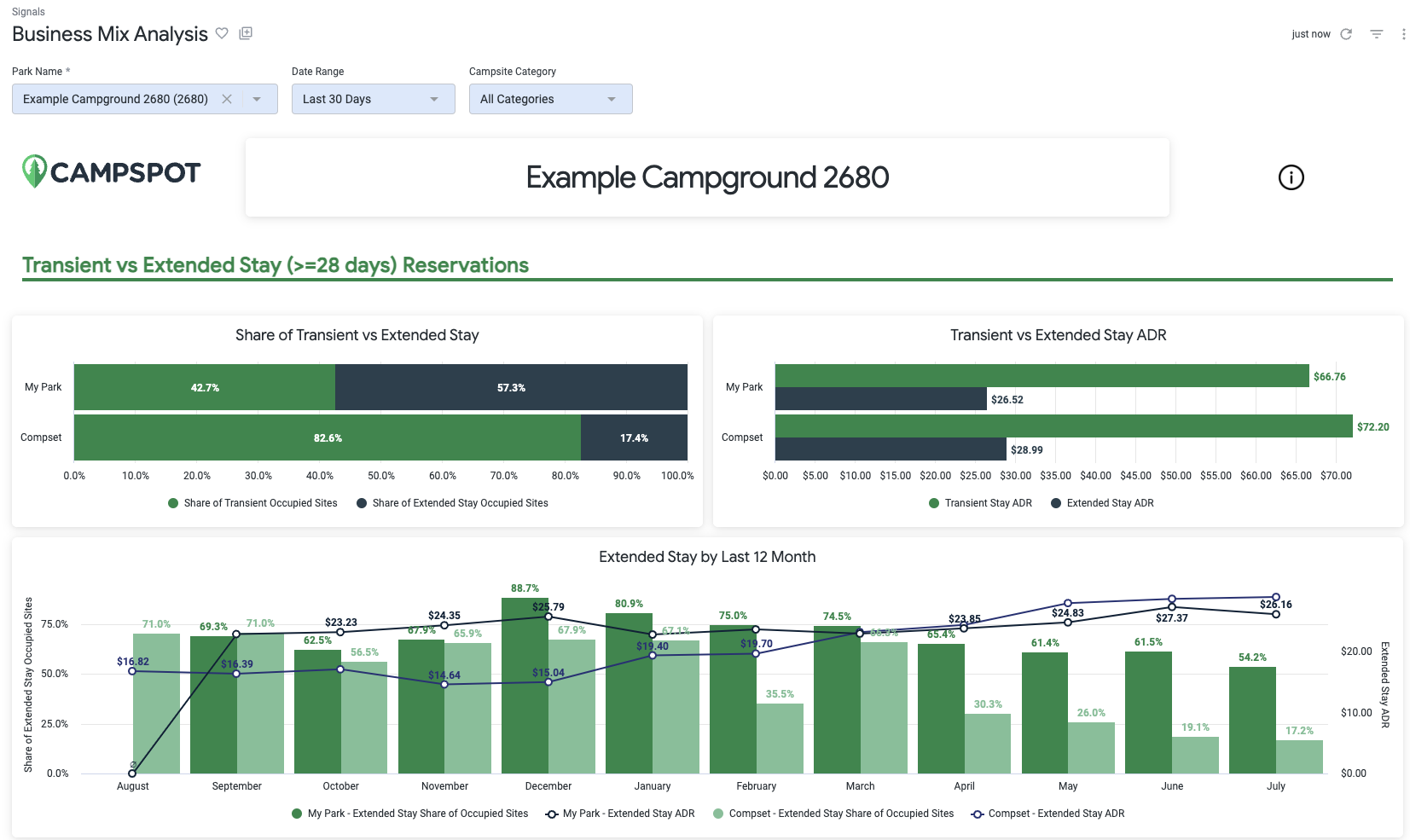
Task: Navigate to Signals via the breadcrumb
Action: [28, 11]
